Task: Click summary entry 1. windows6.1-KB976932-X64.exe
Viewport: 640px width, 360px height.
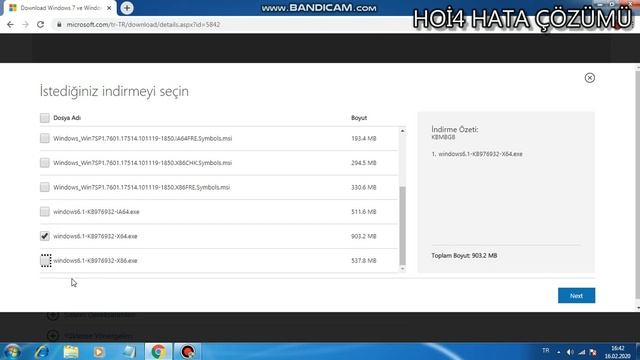Action: tap(477, 154)
